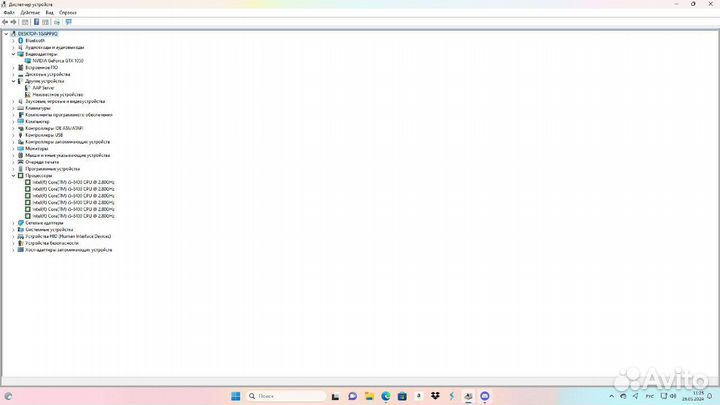Click the volume icon in system tray
The width and height of the screenshot is (720, 405).
[673, 396]
